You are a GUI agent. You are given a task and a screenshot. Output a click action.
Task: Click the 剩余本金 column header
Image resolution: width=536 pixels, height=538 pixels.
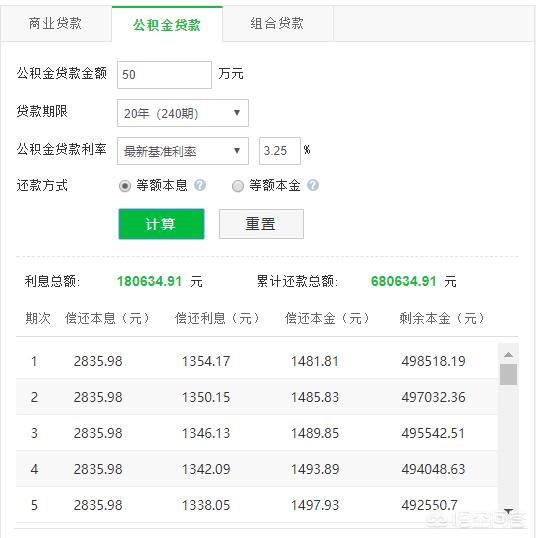[x=442, y=318]
